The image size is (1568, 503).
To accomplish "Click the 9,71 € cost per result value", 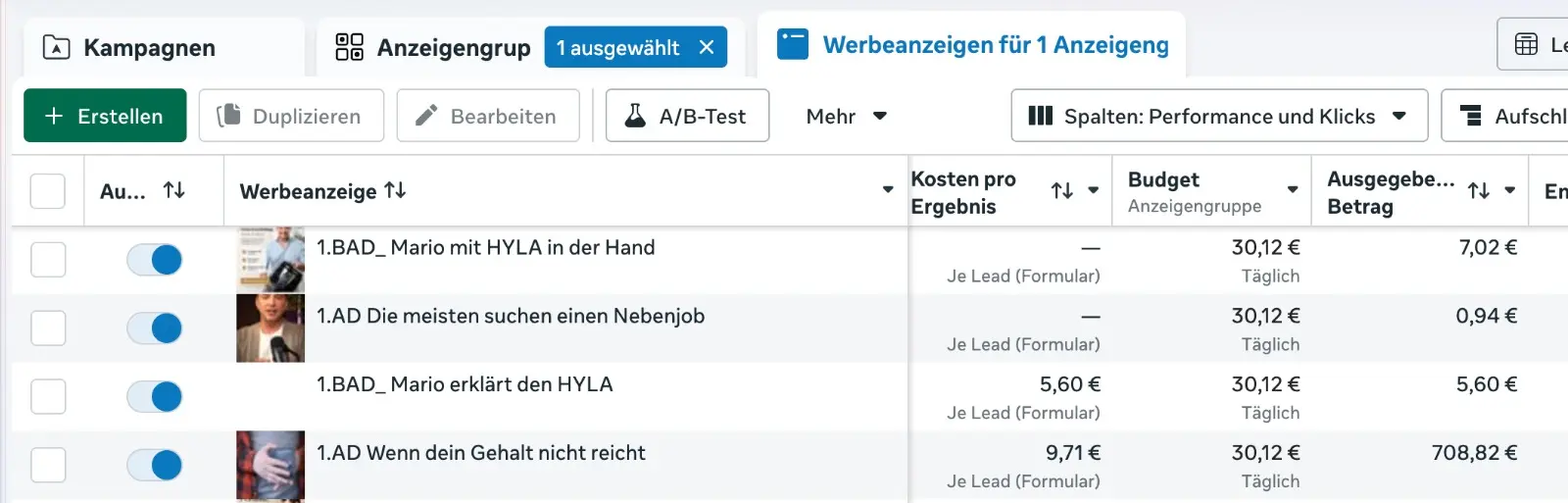I will [1073, 453].
